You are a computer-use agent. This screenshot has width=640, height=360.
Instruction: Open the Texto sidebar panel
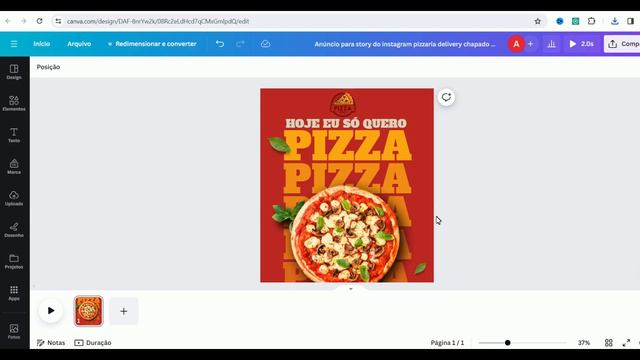point(14,135)
